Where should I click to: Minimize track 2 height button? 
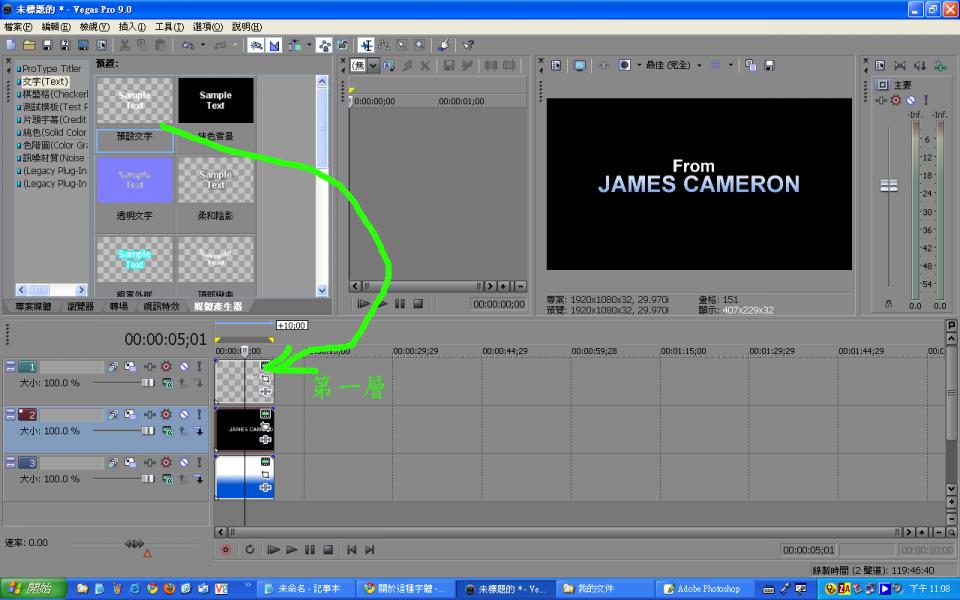[10, 415]
